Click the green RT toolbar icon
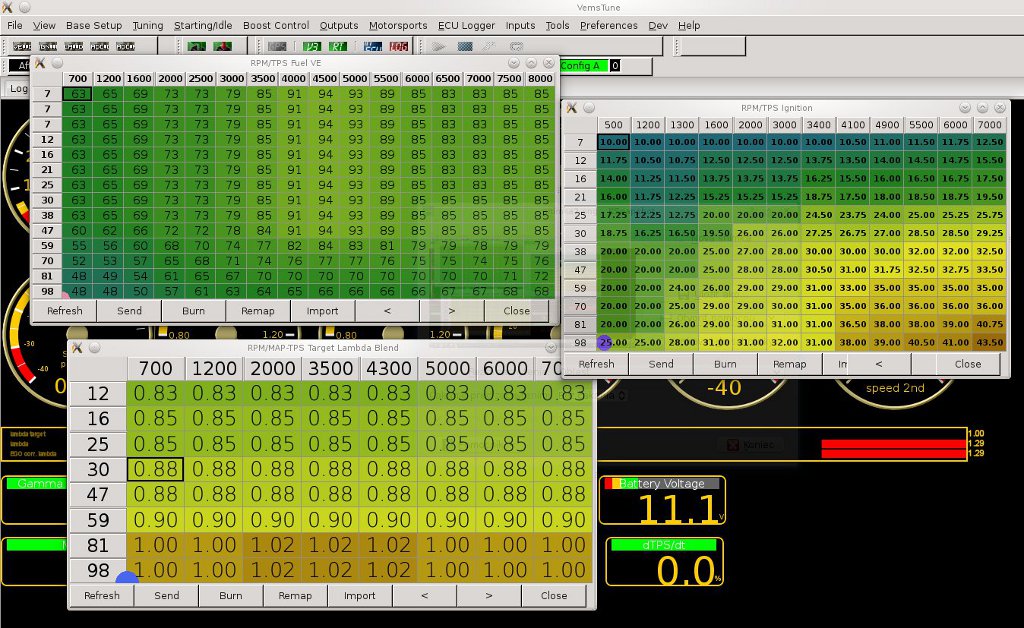 338,46
